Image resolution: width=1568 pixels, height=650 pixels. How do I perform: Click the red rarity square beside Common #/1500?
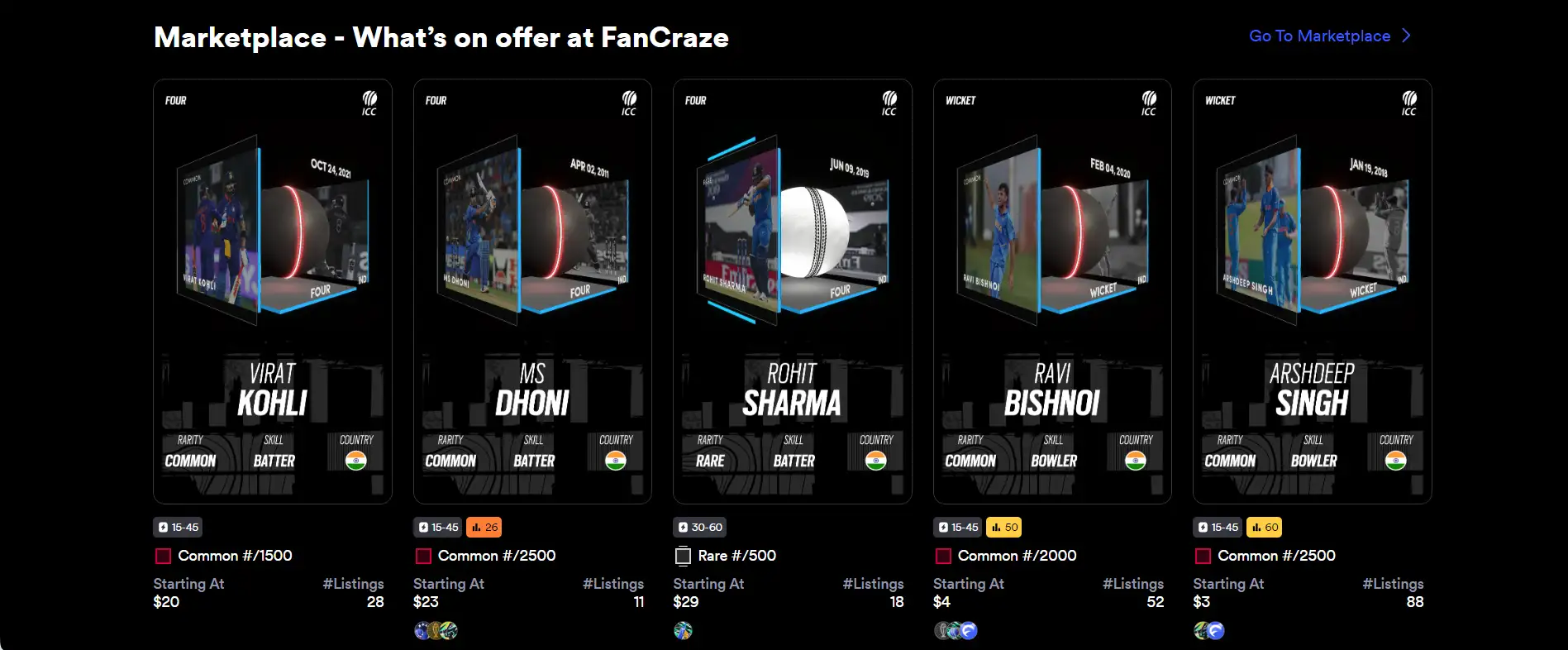coord(163,556)
